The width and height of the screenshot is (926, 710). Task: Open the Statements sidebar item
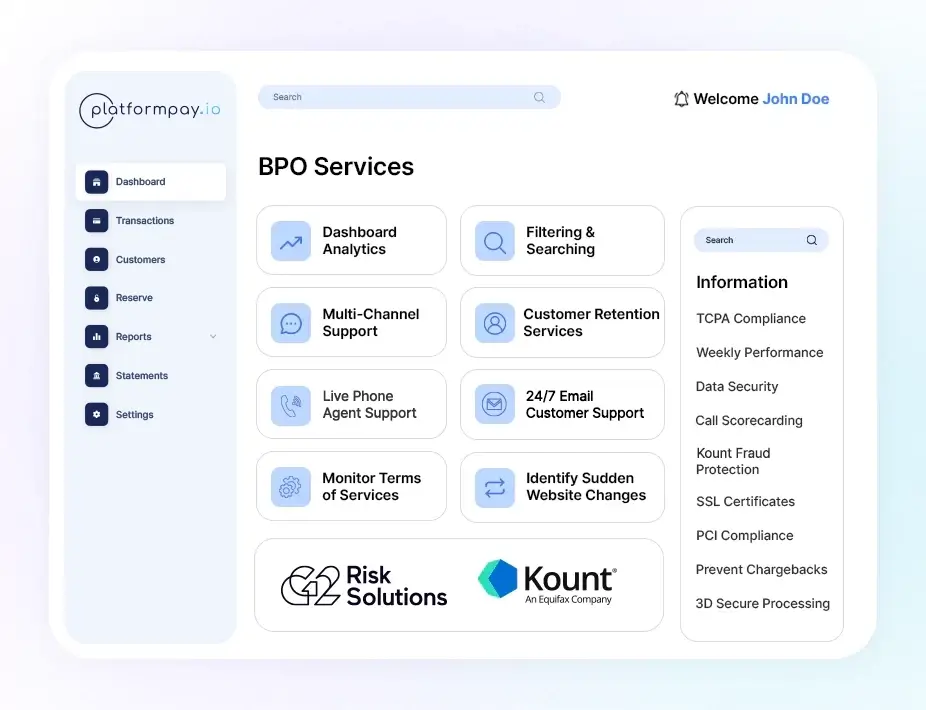tap(141, 376)
